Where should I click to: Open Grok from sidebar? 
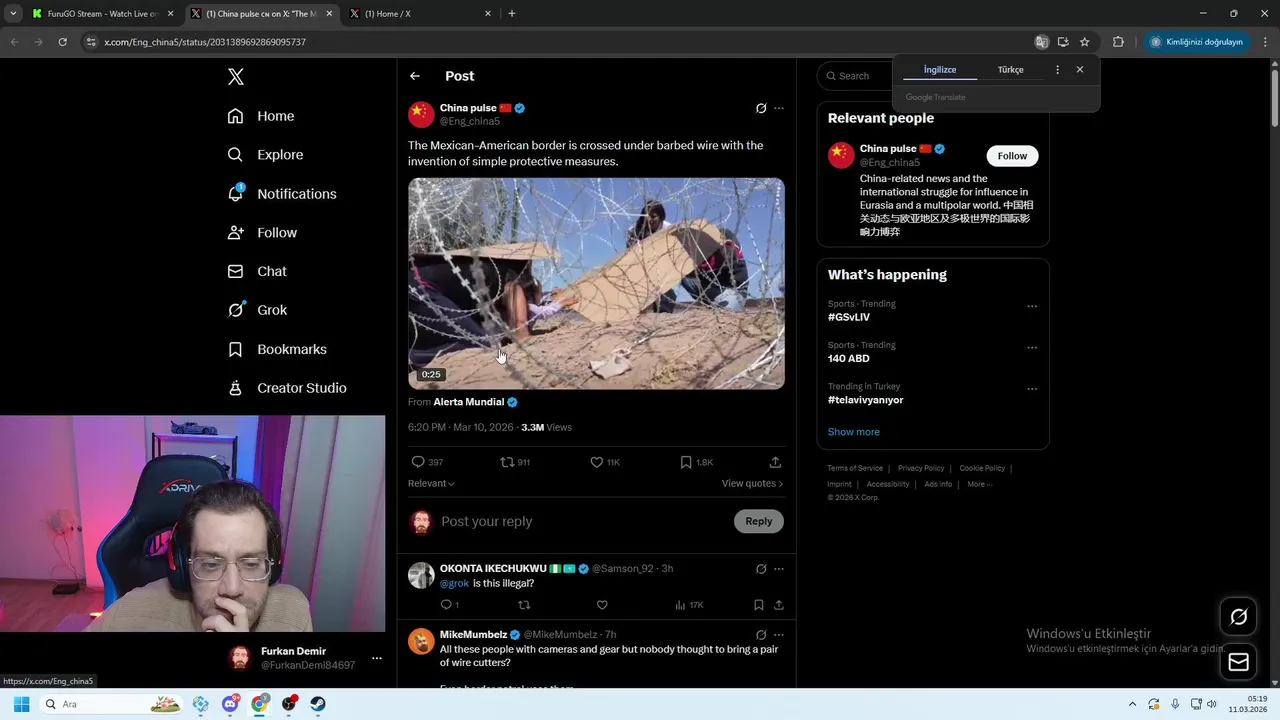pos(257,310)
